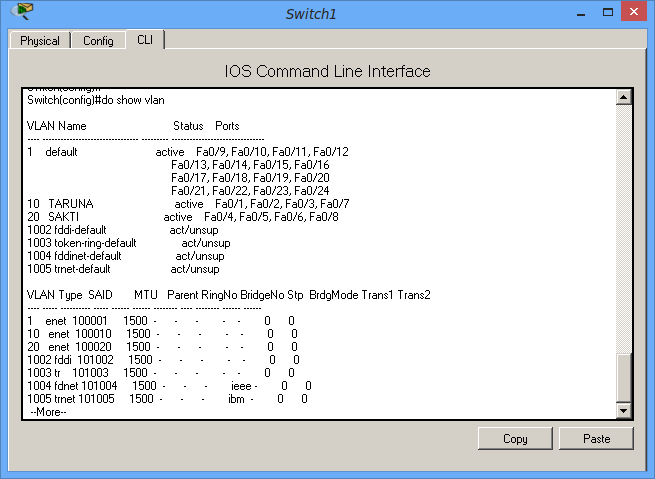655x479 pixels.
Task: Click the 'BrdgMode' column header
Action: point(334,295)
